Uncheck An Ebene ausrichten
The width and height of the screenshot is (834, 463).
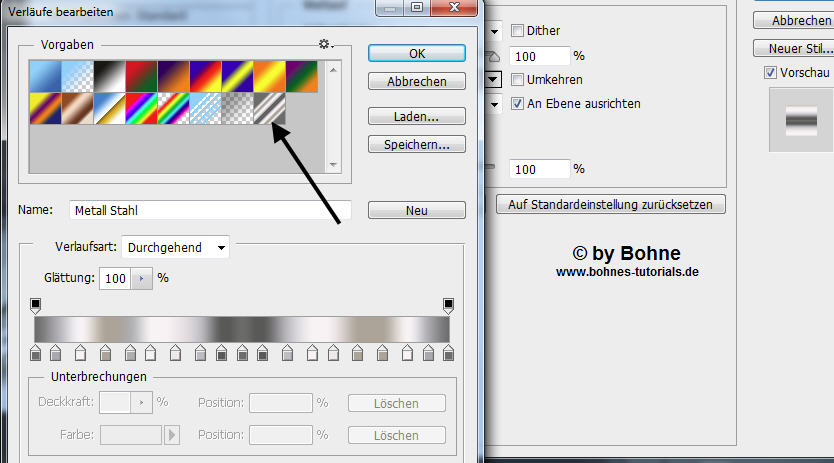pos(518,104)
